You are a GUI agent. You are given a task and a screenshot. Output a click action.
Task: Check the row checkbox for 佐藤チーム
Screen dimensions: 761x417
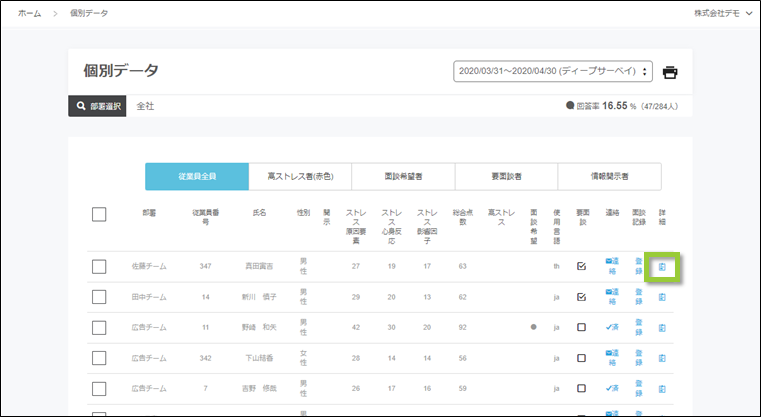[x=99, y=267]
